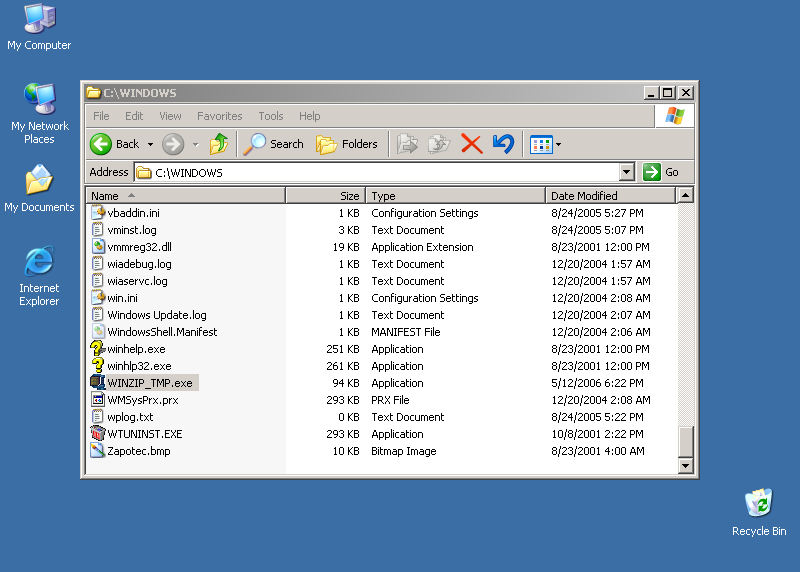Expand the Views dropdown arrow

click(x=558, y=144)
